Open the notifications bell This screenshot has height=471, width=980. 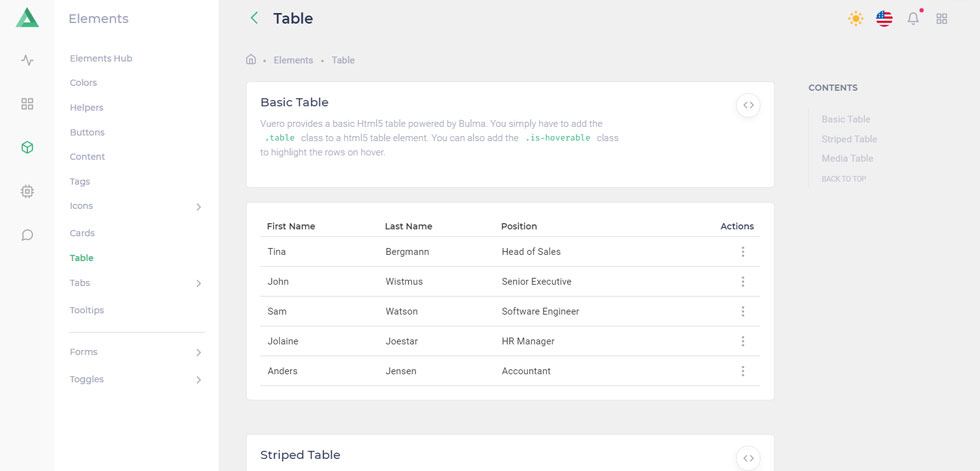[913, 19]
